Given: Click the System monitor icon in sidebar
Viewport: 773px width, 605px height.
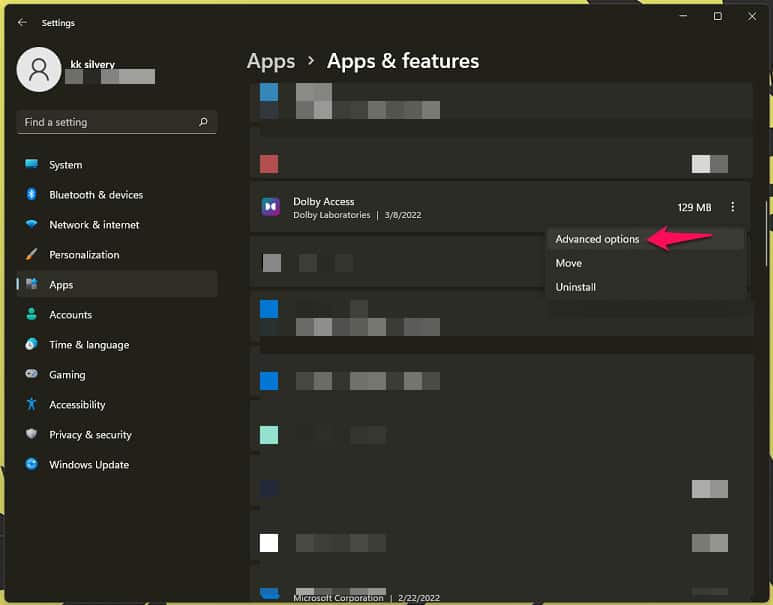Looking at the screenshot, I should (x=31, y=164).
